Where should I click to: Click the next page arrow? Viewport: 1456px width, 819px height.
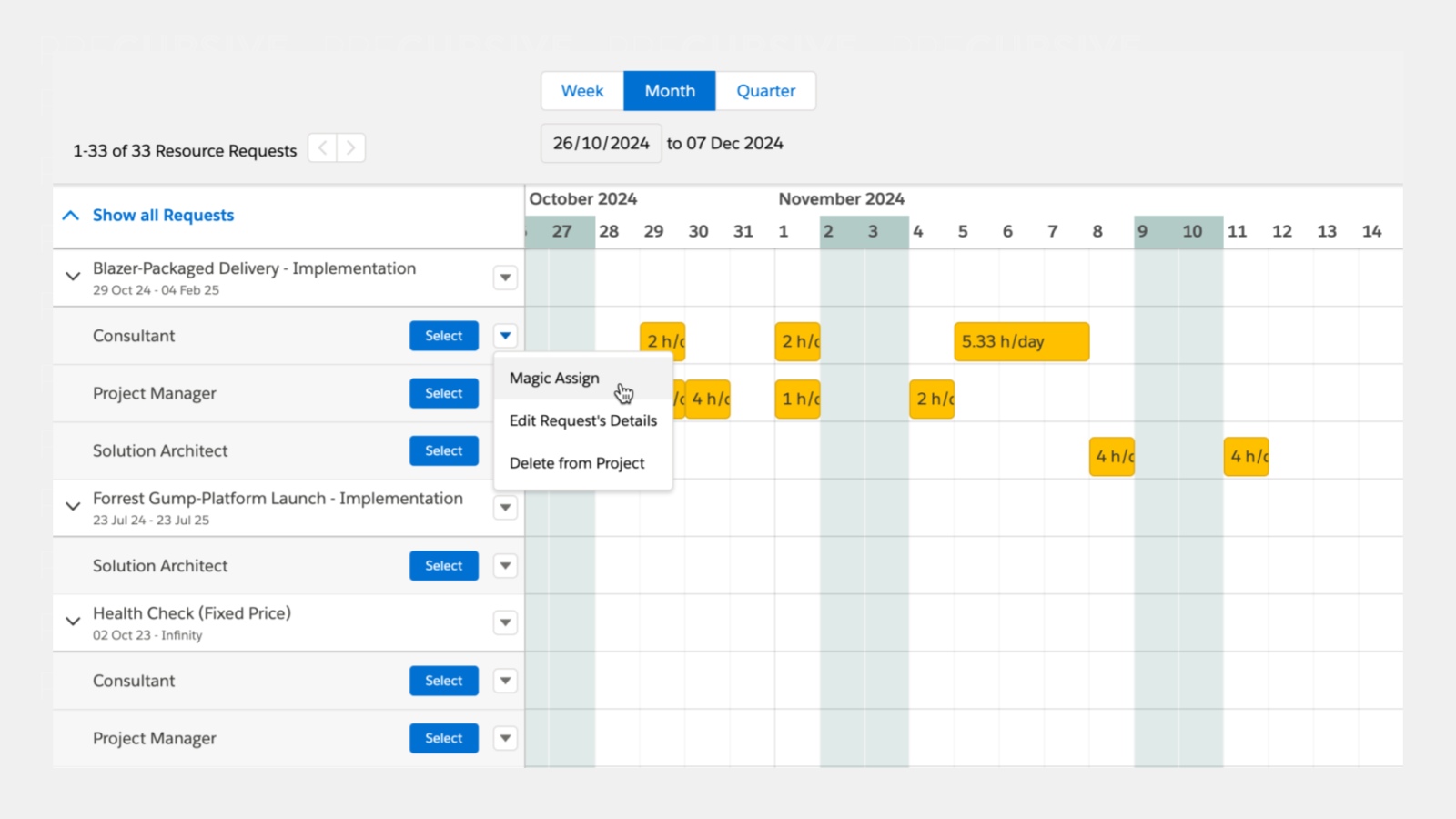(x=351, y=147)
